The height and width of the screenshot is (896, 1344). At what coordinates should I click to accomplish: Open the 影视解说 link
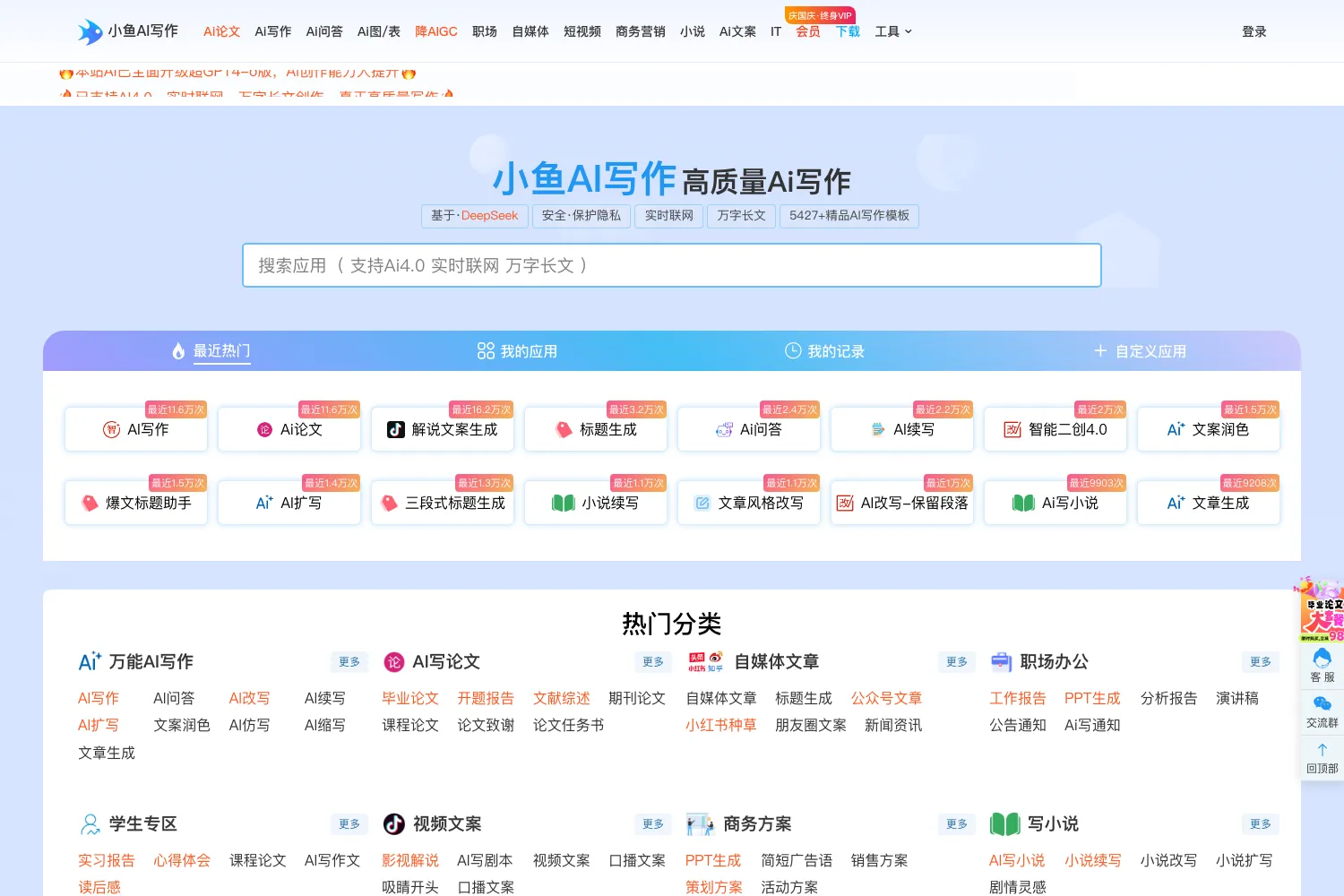point(410,860)
